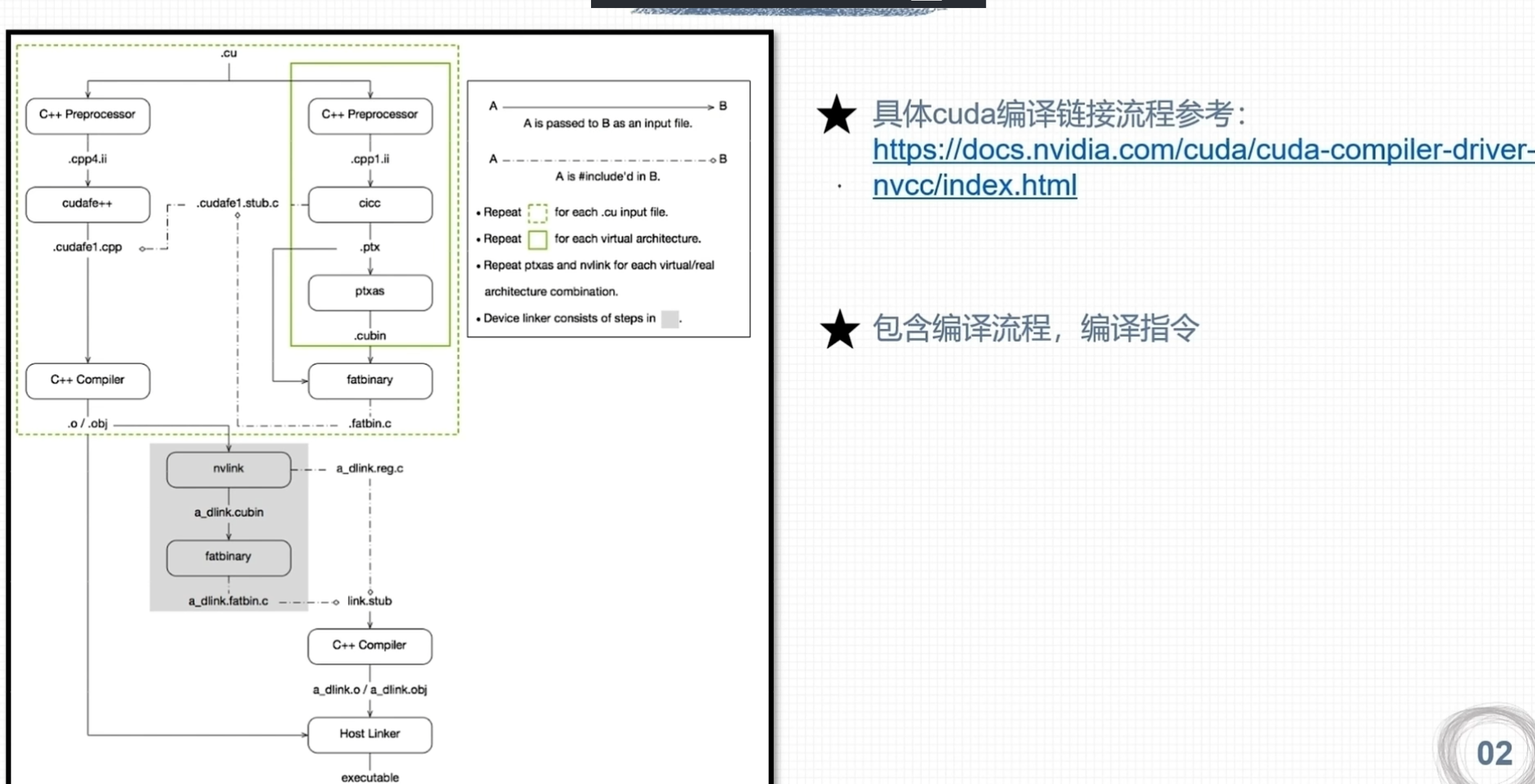Click the star beside 具体cuda编译链接流程参考
Image resolution: width=1535 pixels, height=784 pixels.
(x=836, y=115)
